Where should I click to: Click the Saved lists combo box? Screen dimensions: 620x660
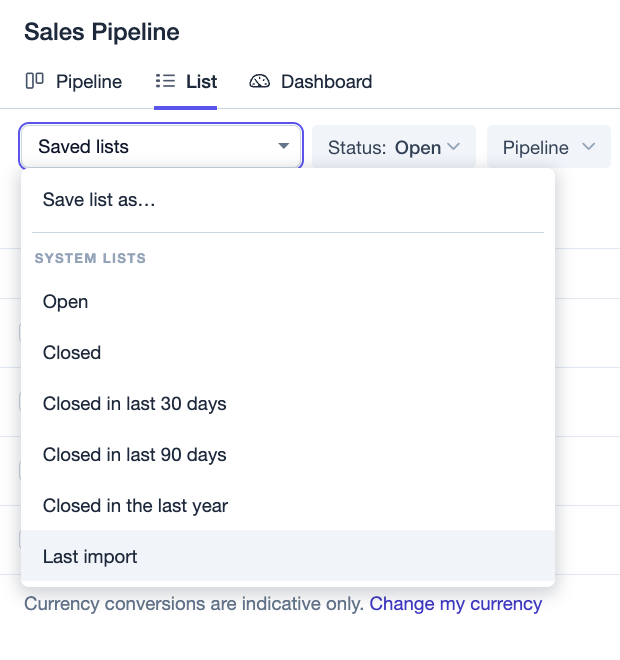coord(161,146)
